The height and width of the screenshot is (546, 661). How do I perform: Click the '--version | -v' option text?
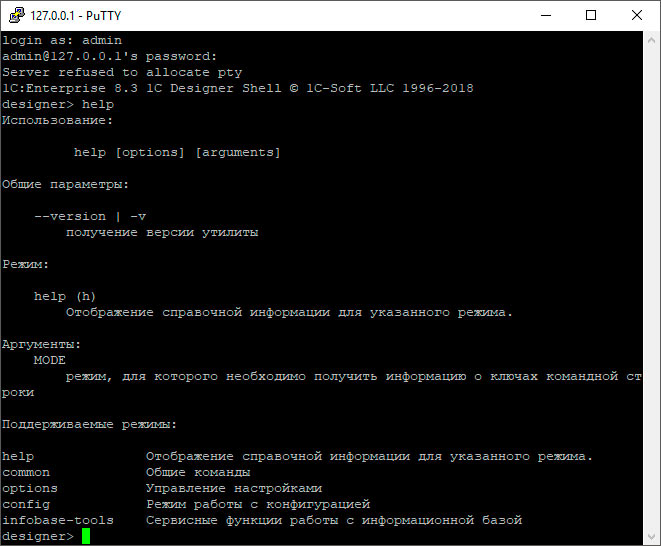(x=90, y=217)
